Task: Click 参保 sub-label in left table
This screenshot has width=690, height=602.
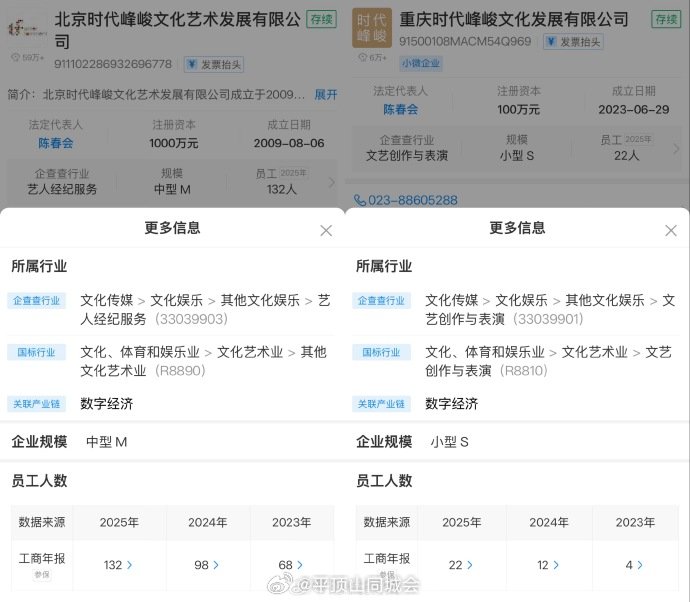Action: tap(42, 575)
